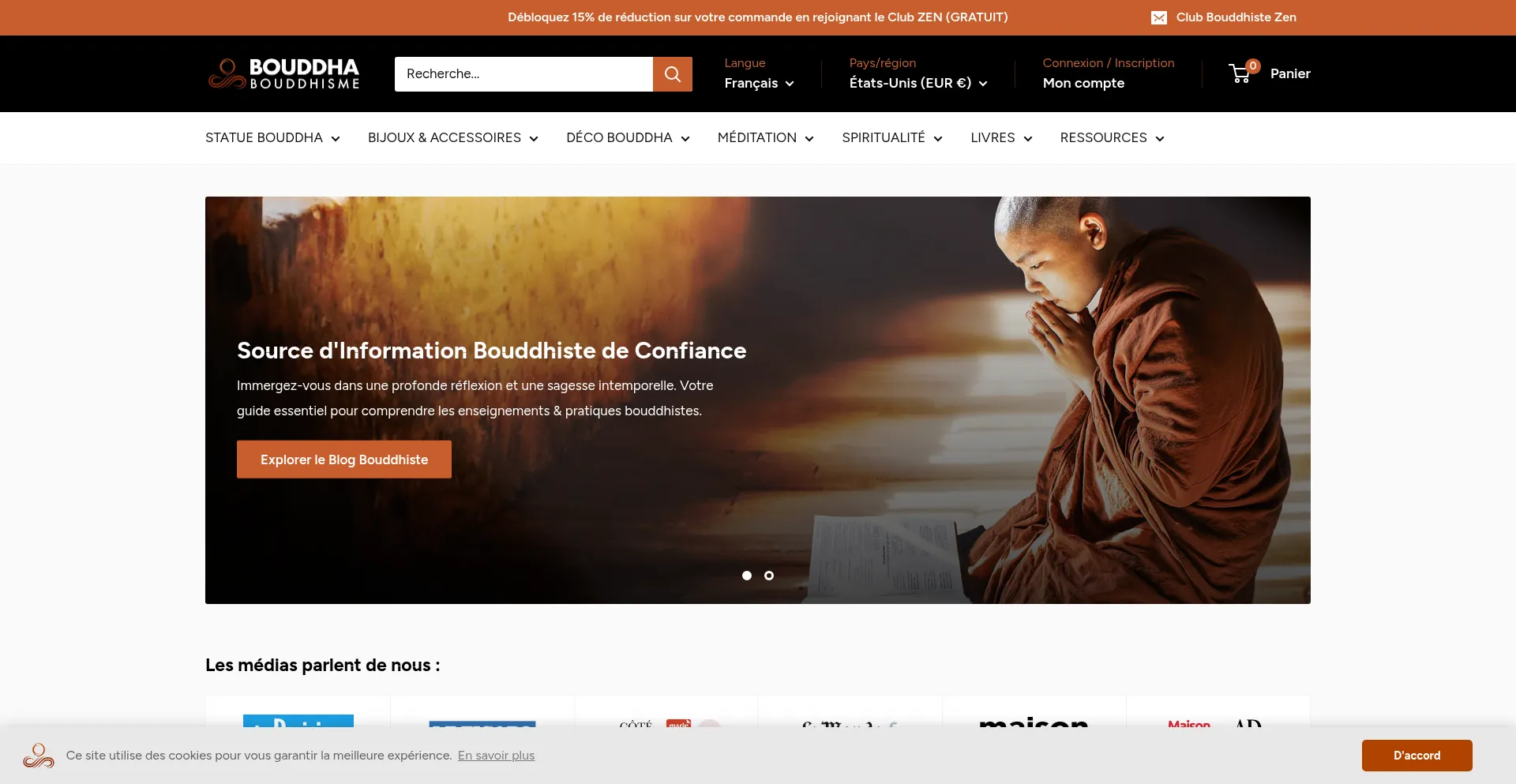Open the shopping cart icon
Viewport: 1516px width, 784px height.
click(x=1240, y=74)
